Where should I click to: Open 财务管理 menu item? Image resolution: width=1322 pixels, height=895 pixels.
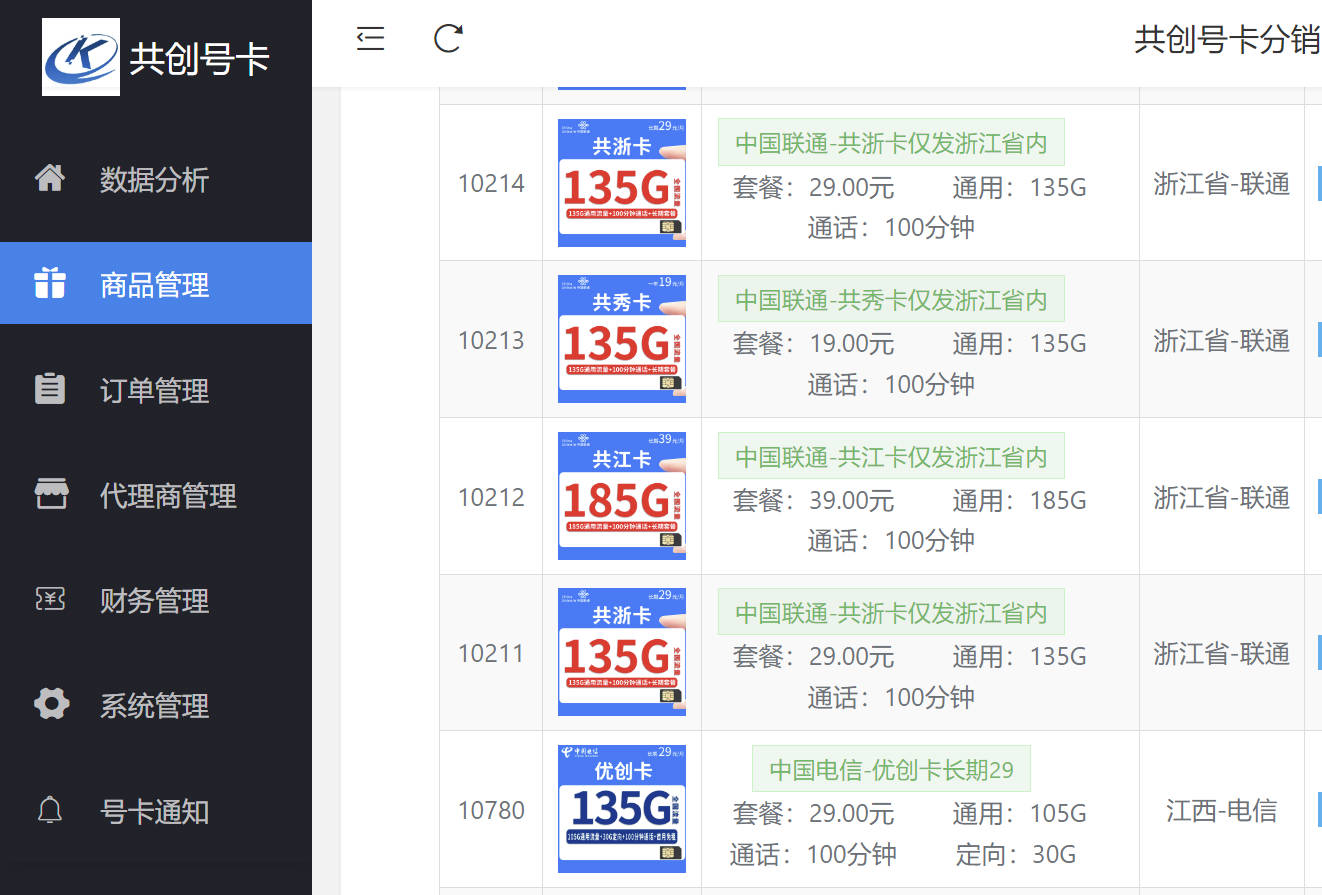point(156,600)
